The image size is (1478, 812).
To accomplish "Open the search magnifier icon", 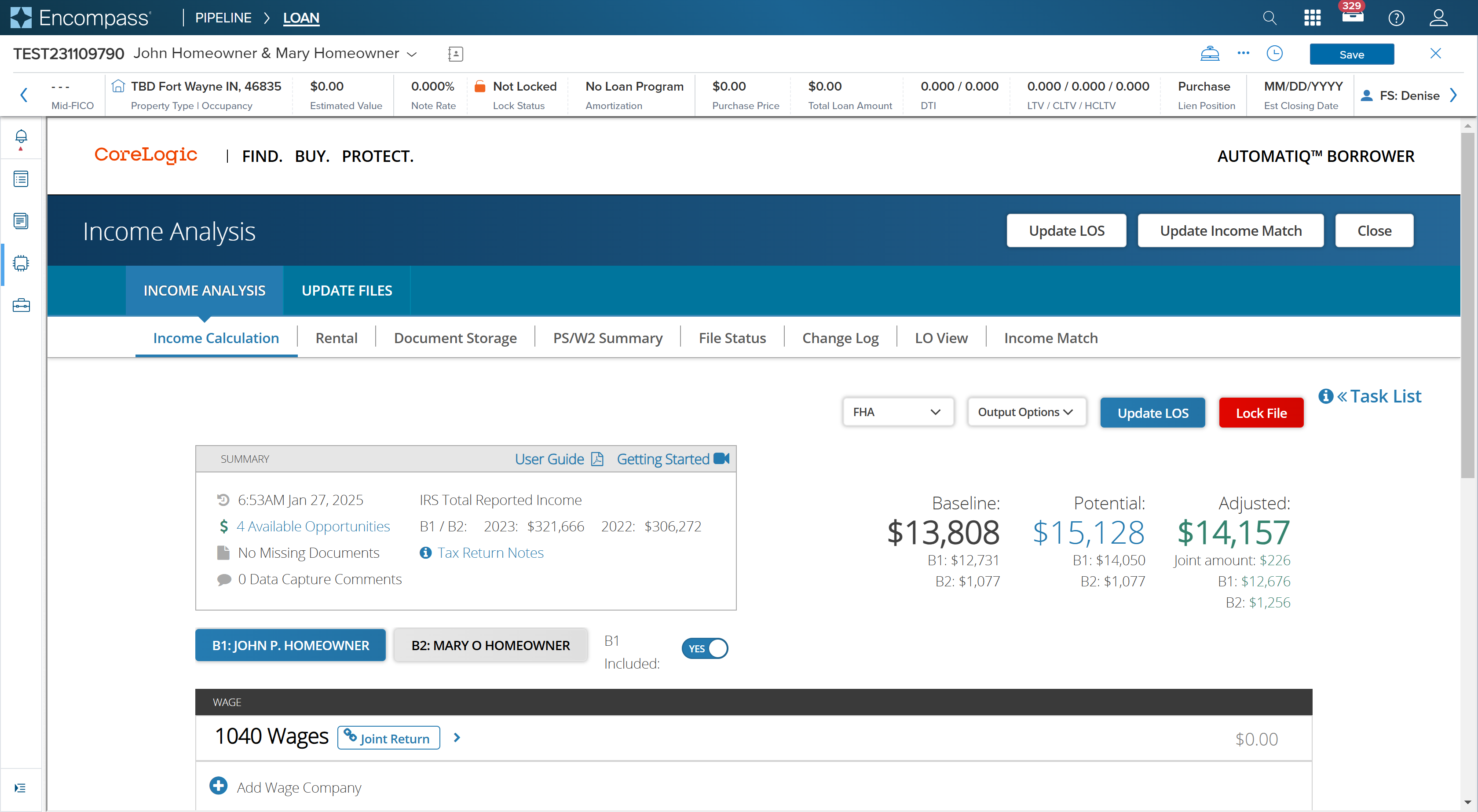I will tap(1269, 18).
